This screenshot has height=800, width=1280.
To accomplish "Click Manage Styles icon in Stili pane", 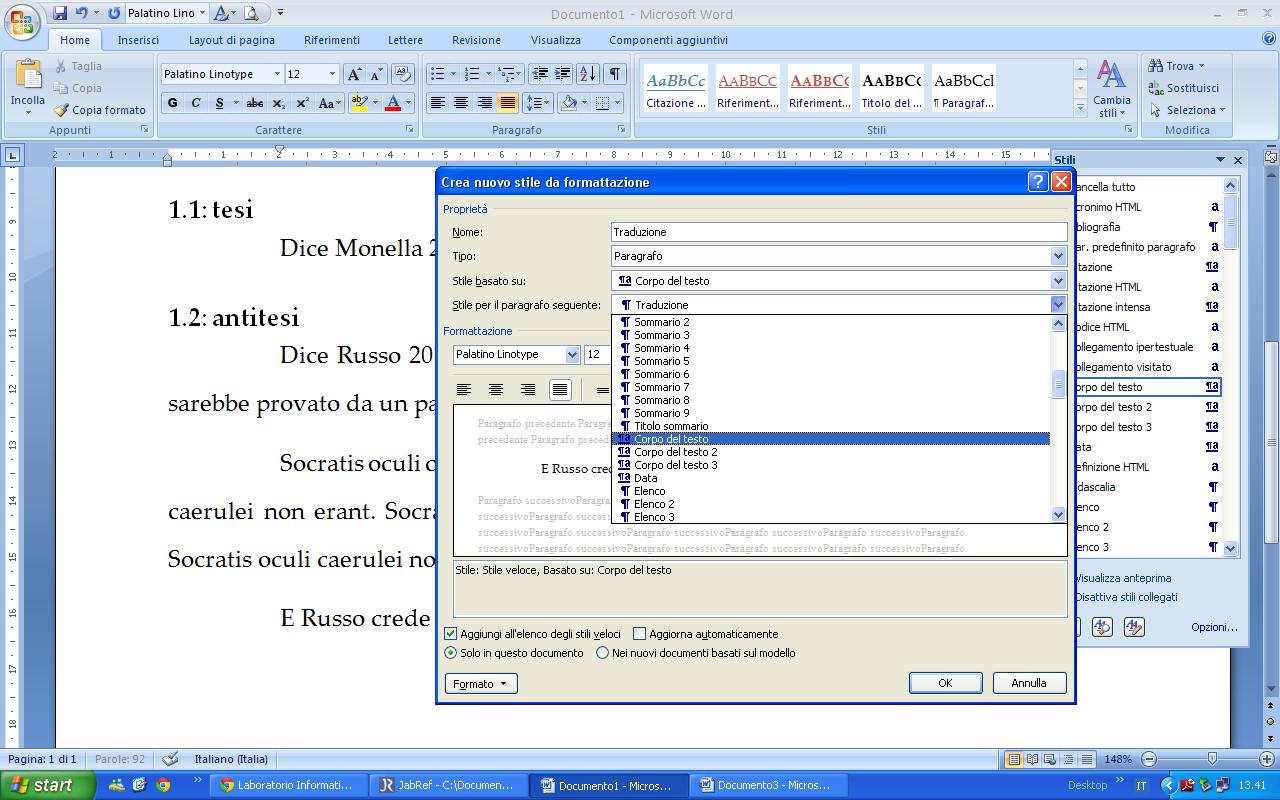I will pyautogui.click(x=1133, y=627).
